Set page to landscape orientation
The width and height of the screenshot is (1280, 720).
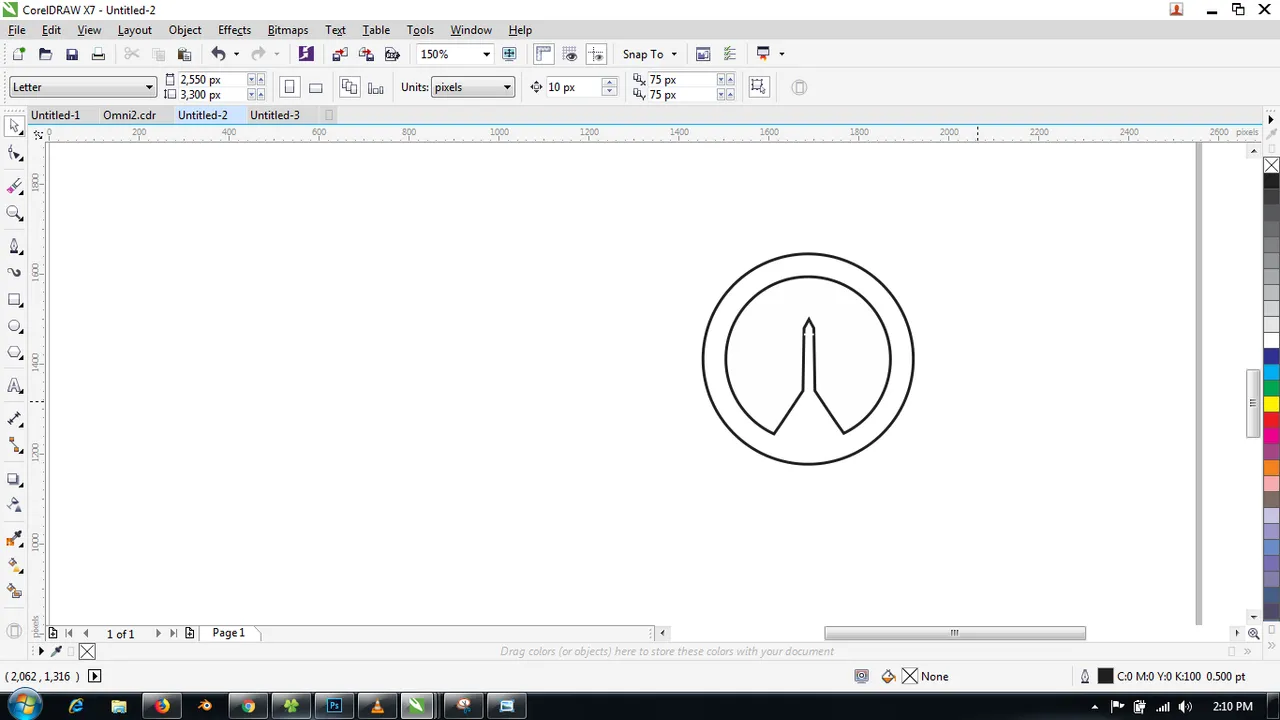(x=315, y=87)
